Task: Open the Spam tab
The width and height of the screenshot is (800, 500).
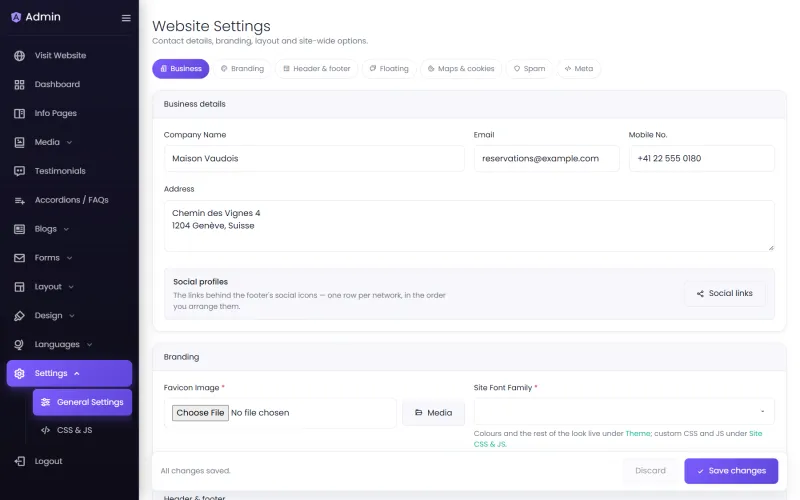Action: click(x=529, y=69)
